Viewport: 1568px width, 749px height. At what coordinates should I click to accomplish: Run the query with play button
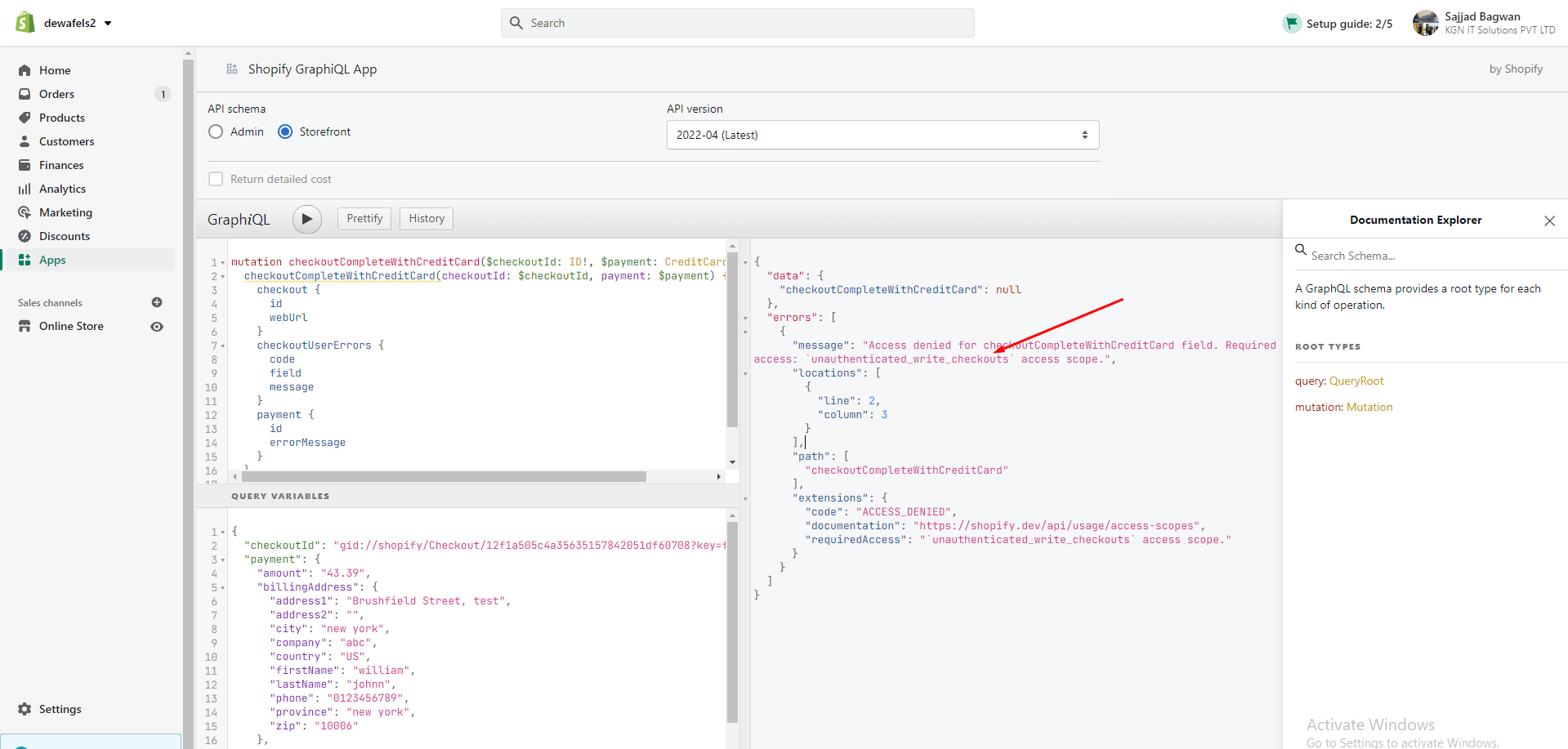[x=307, y=219]
